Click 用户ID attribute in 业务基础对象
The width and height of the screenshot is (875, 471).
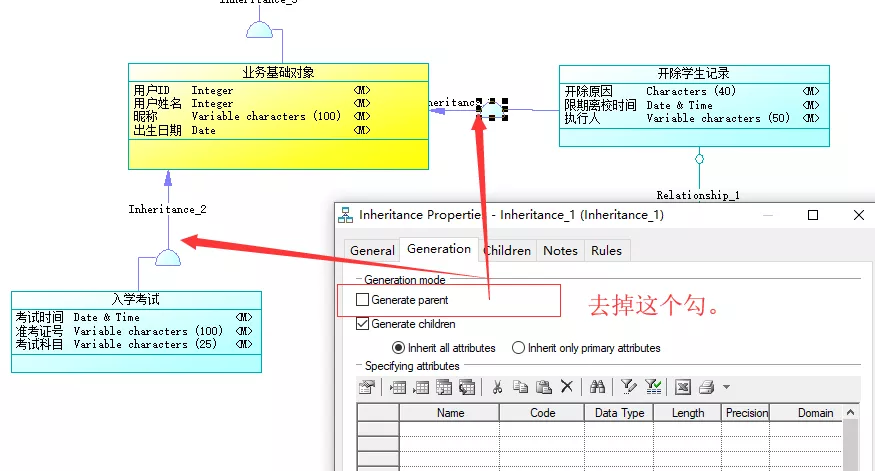[252, 90]
